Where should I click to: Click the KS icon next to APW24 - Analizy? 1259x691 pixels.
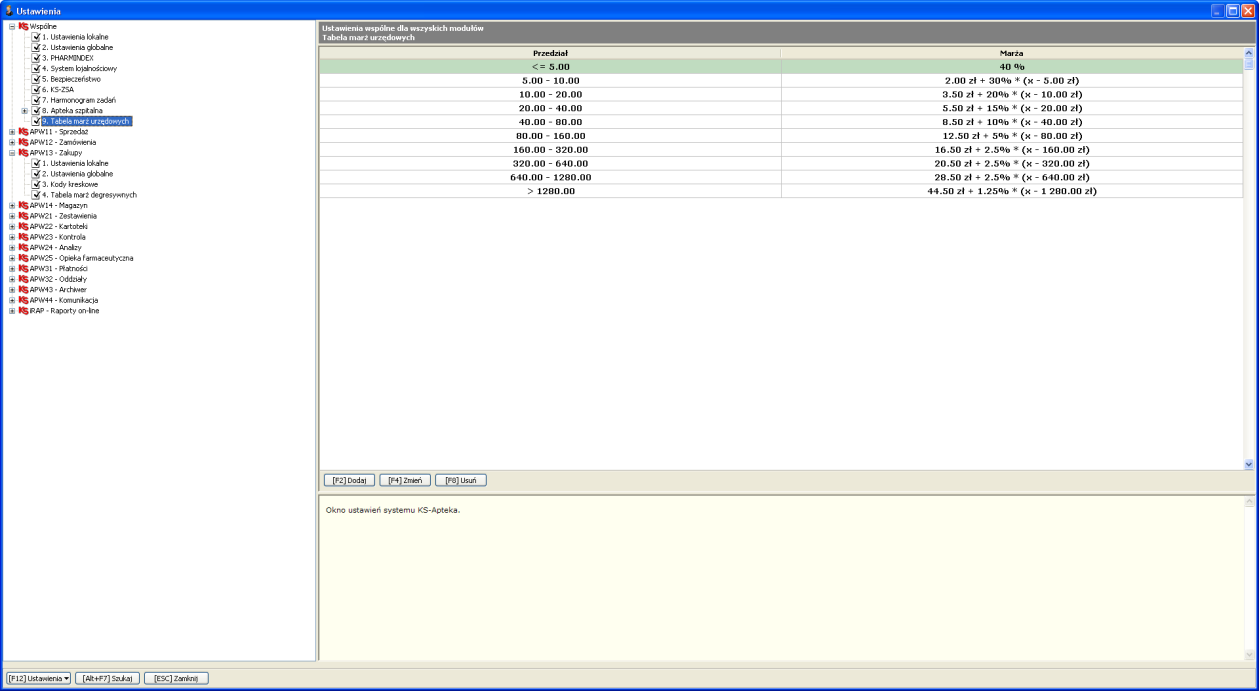(x=23, y=247)
